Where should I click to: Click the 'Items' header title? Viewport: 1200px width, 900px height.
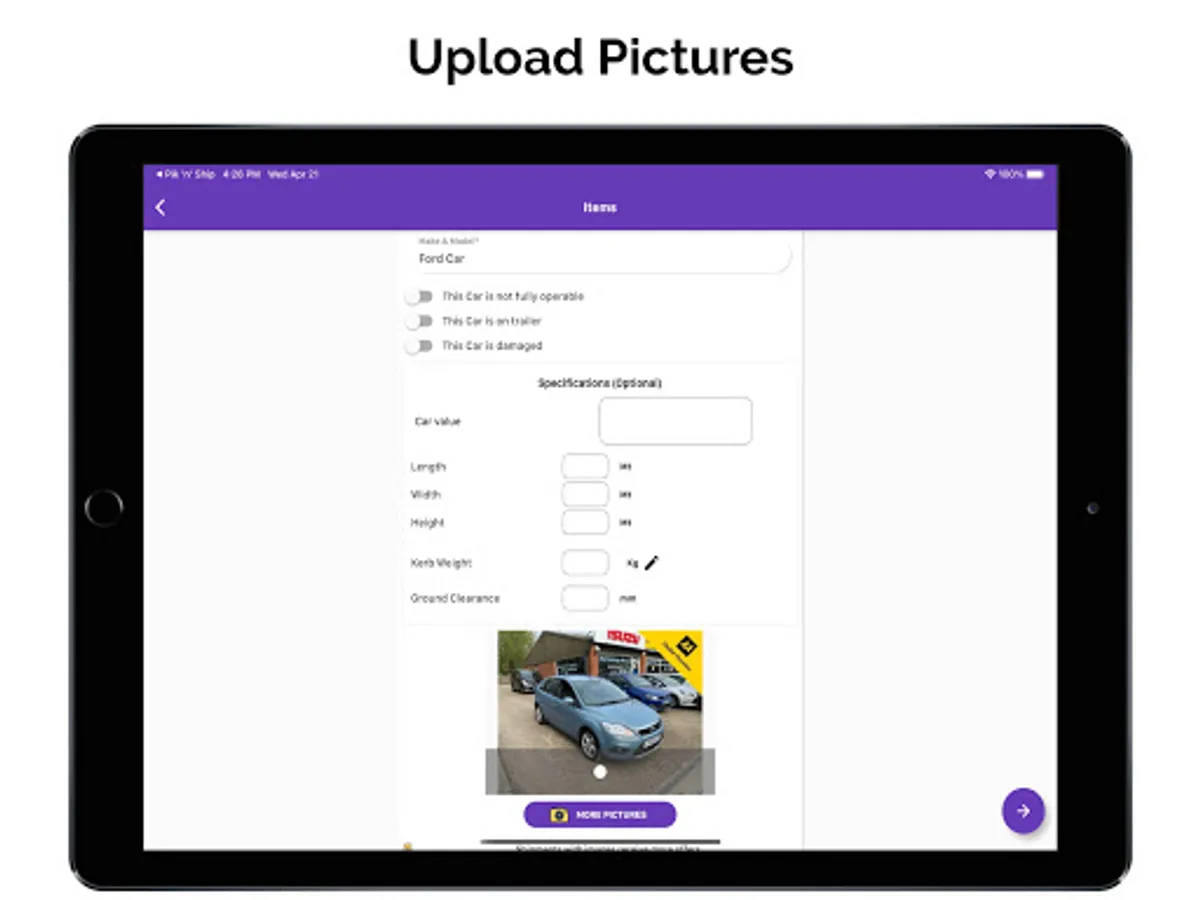(x=600, y=207)
